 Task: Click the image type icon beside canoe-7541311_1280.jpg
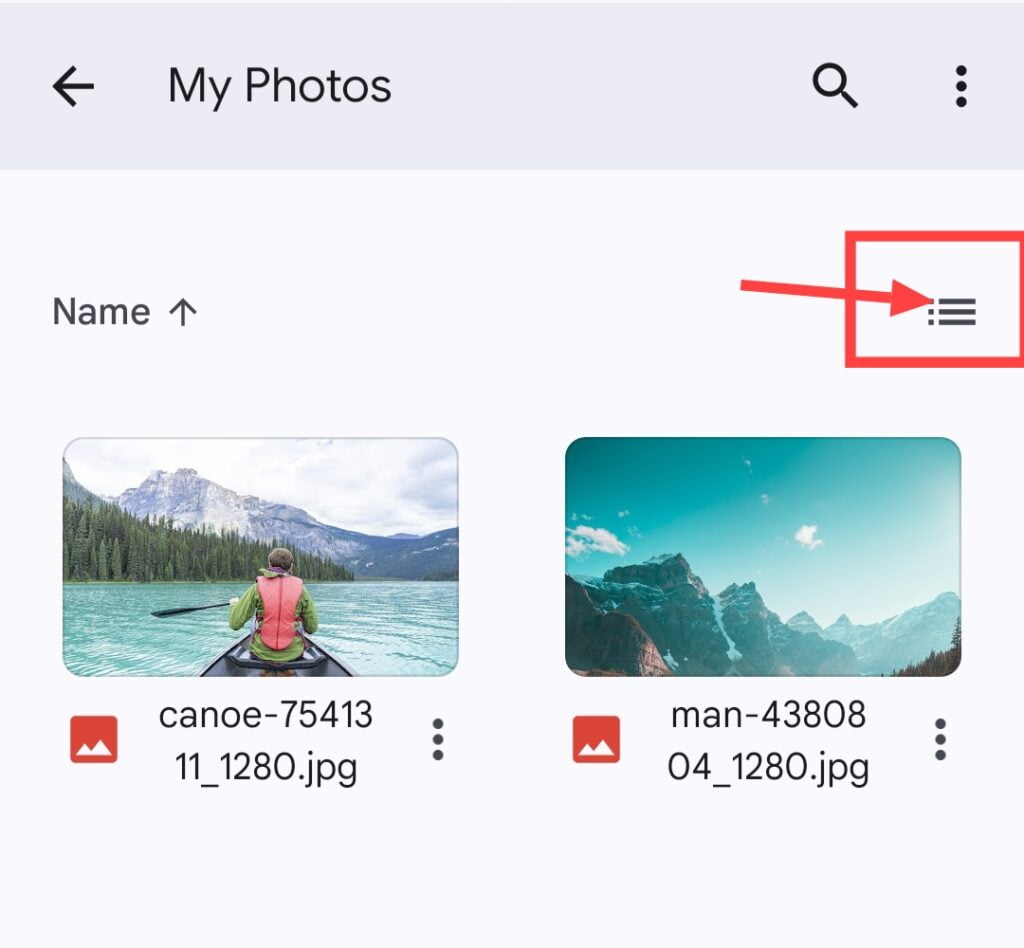click(x=94, y=740)
